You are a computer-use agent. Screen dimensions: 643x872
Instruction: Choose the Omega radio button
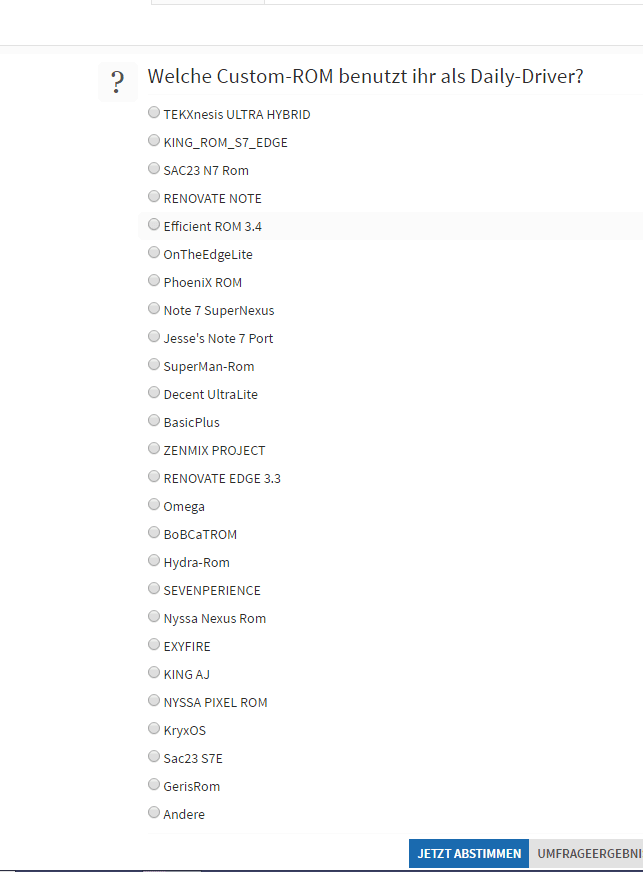154,504
